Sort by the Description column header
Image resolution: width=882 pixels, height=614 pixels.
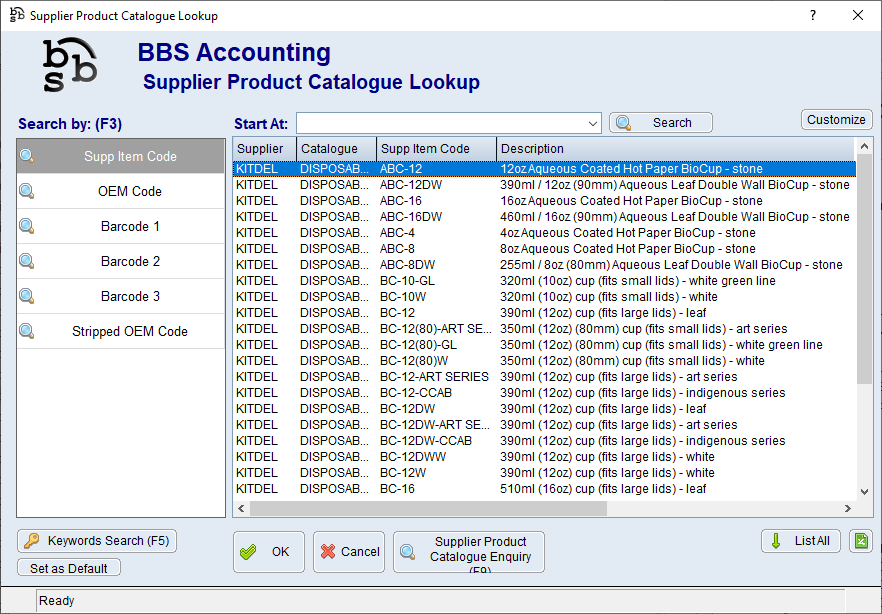676,149
